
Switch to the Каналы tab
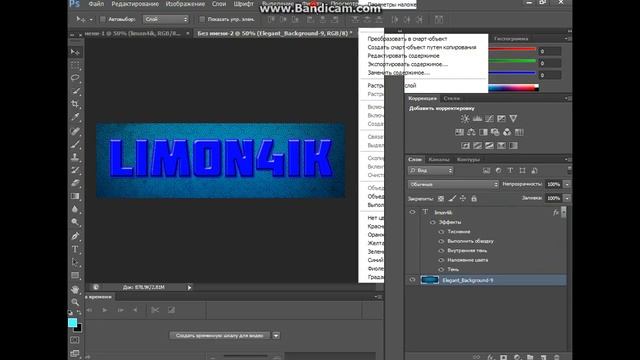tap(439, 160)
